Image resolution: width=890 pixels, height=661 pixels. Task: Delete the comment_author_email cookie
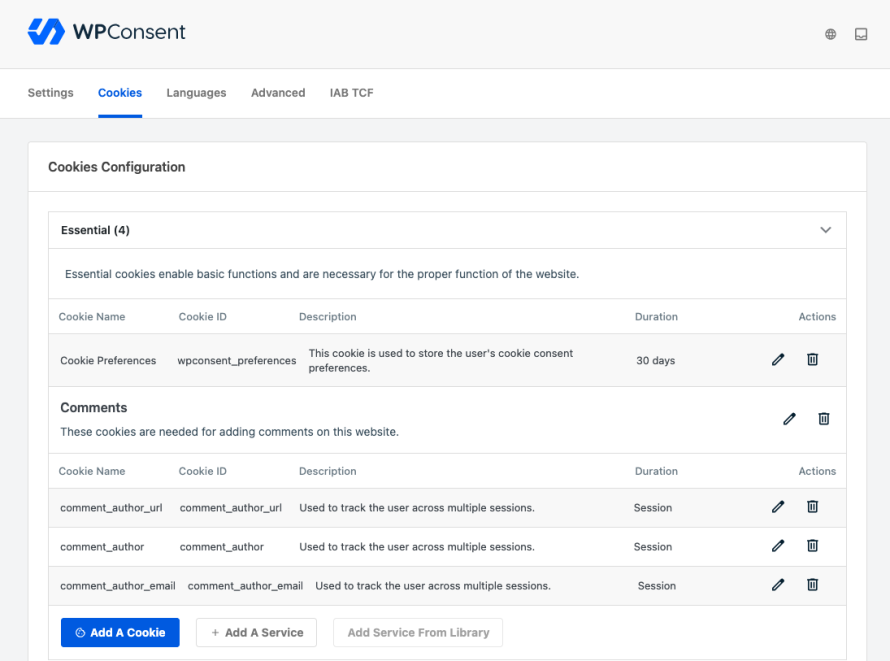point(812,585)
